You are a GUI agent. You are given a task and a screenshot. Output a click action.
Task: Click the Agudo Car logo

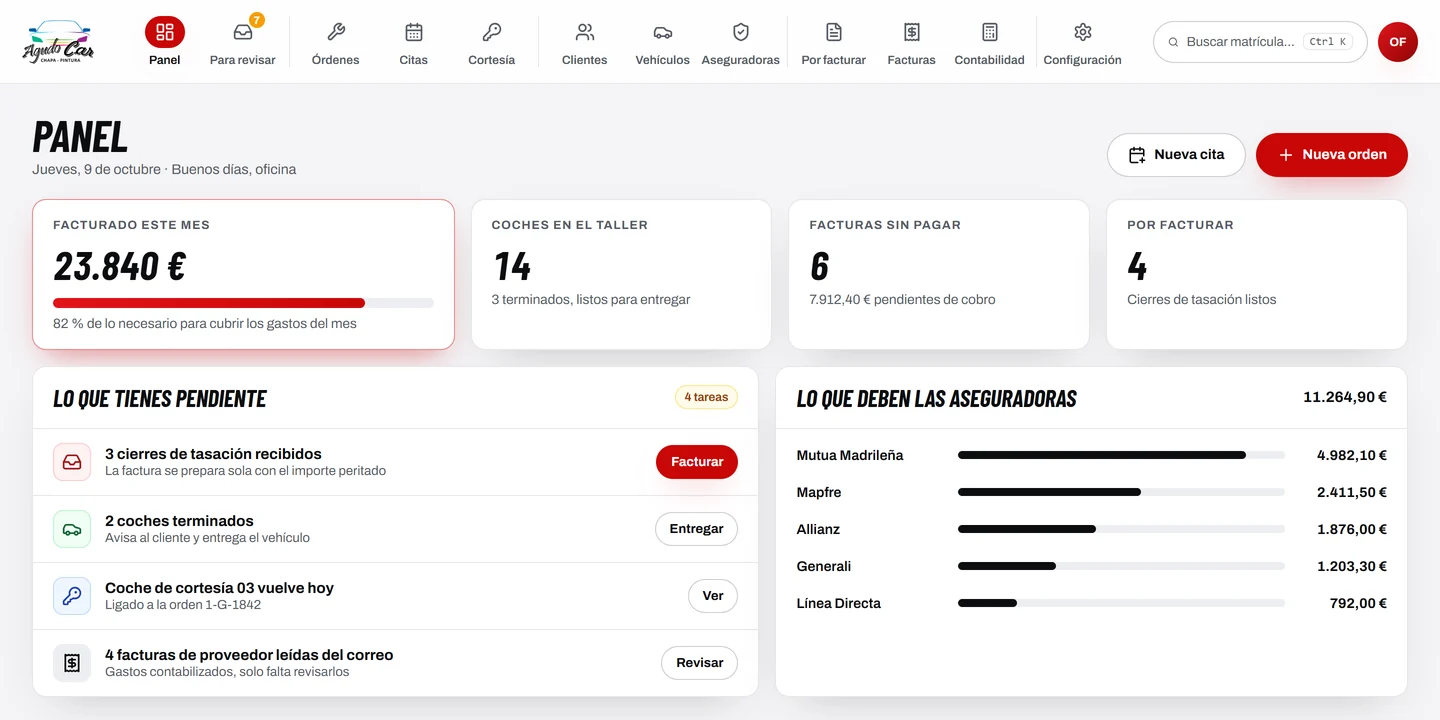[58, 42]
